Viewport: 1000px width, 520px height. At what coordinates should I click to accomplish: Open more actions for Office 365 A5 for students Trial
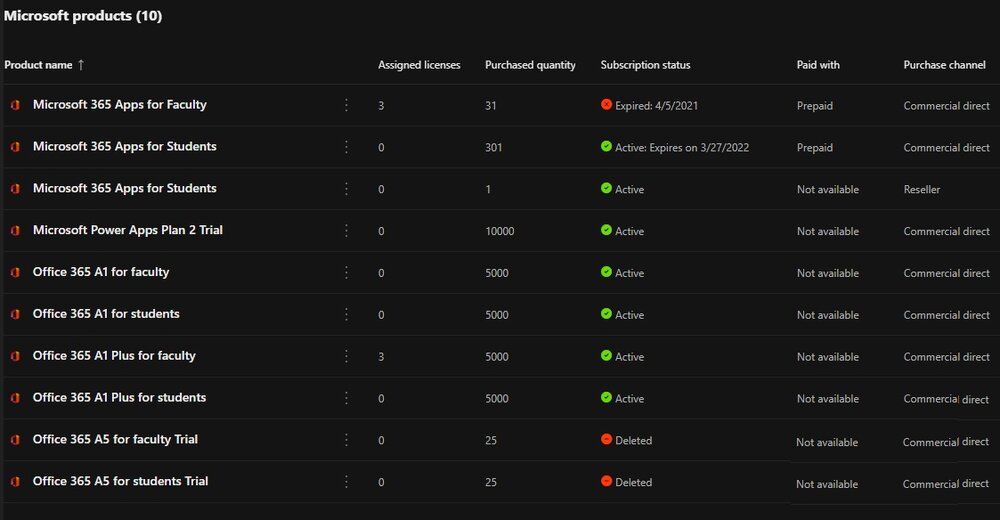tap(346, 482)
